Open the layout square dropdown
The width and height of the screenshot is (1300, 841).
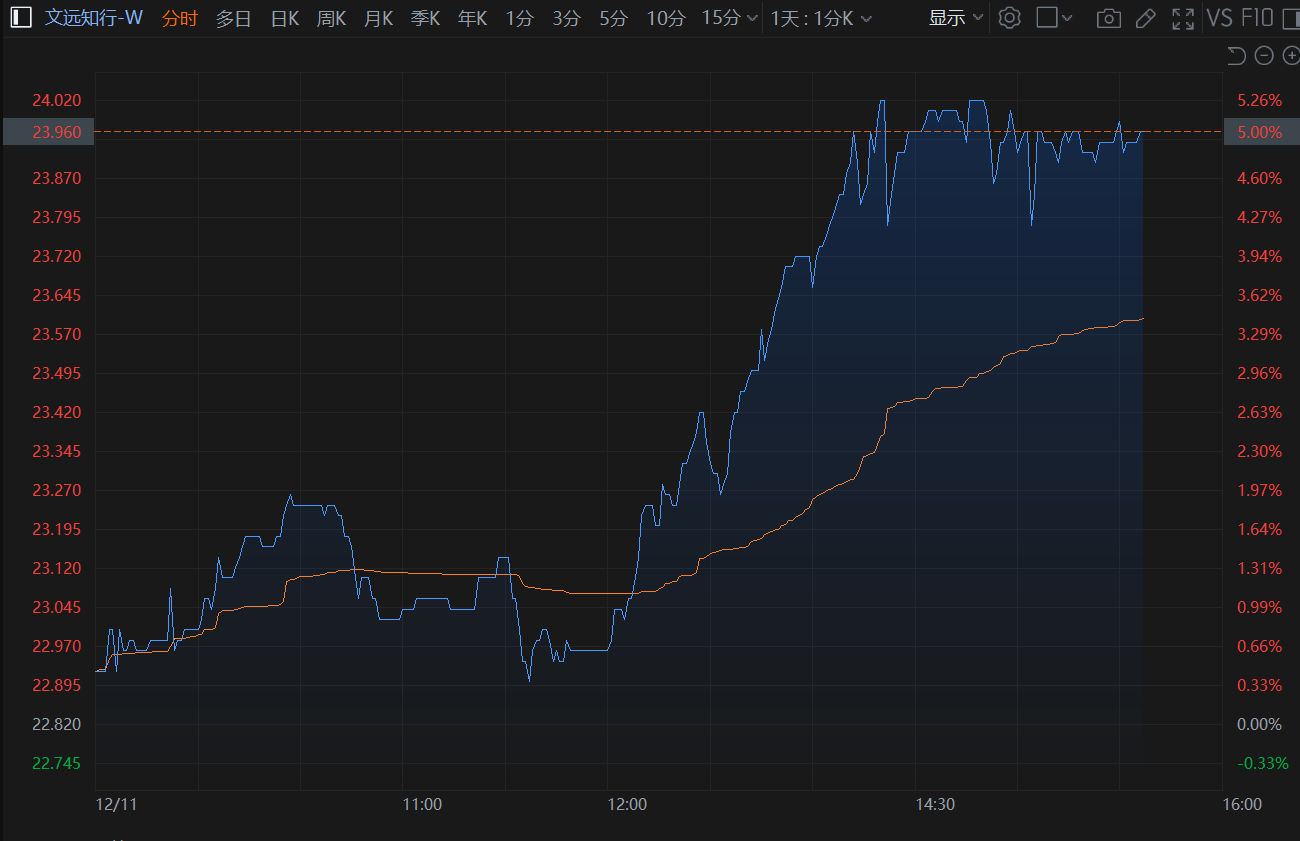pos(1054,18)
